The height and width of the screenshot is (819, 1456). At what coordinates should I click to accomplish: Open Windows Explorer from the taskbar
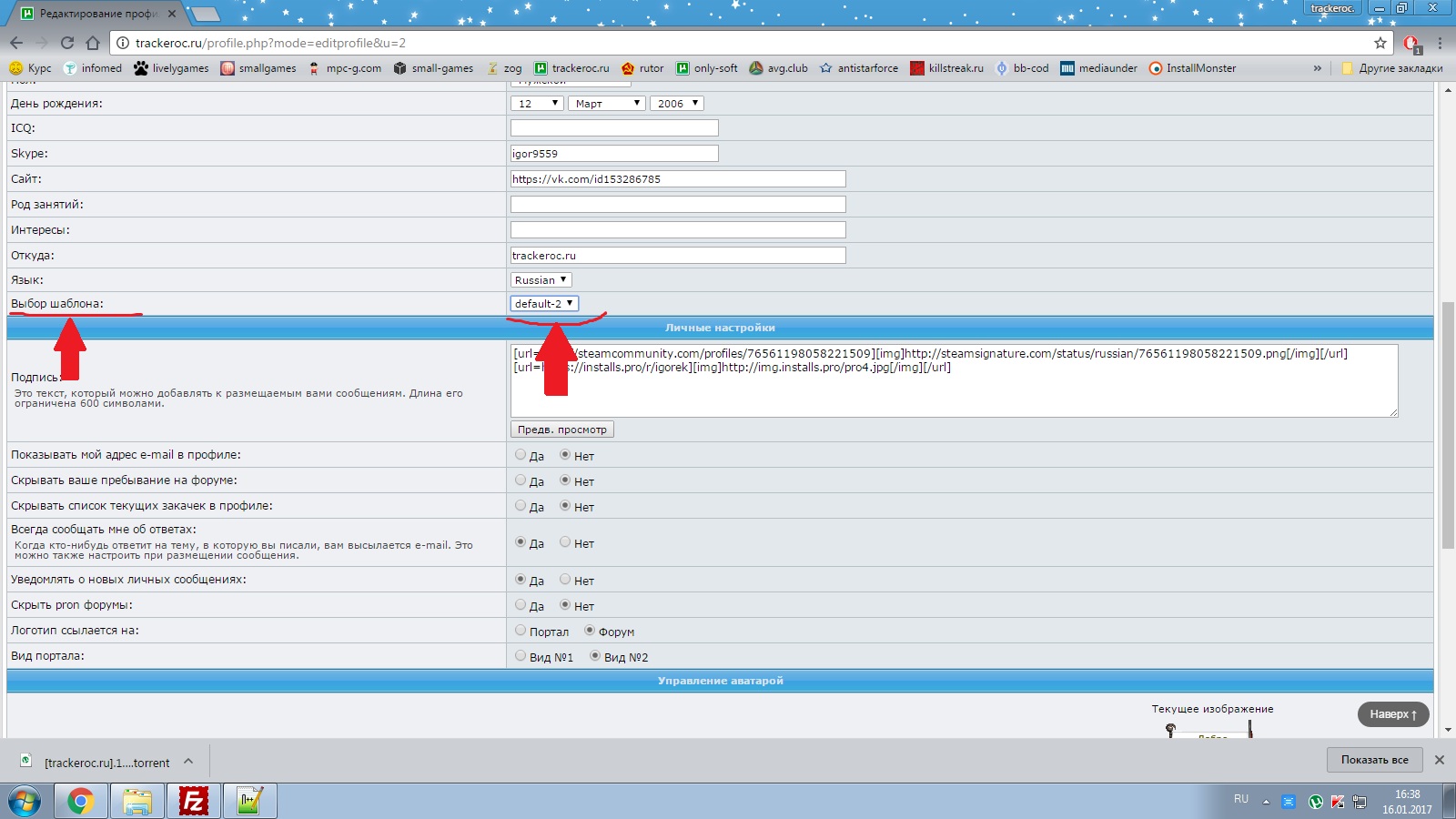click(137, 802)
